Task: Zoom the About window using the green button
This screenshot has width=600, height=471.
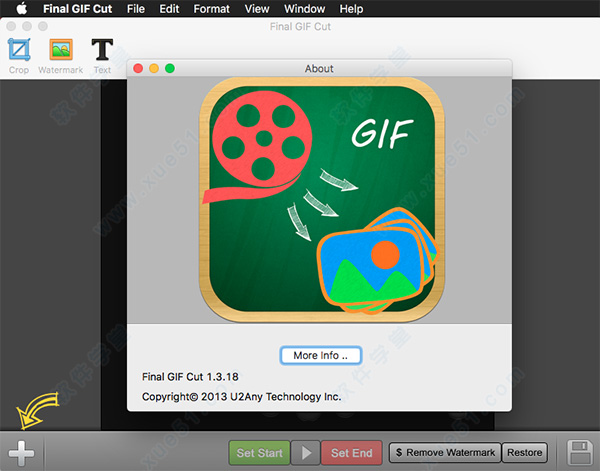Action: (170, 68)
